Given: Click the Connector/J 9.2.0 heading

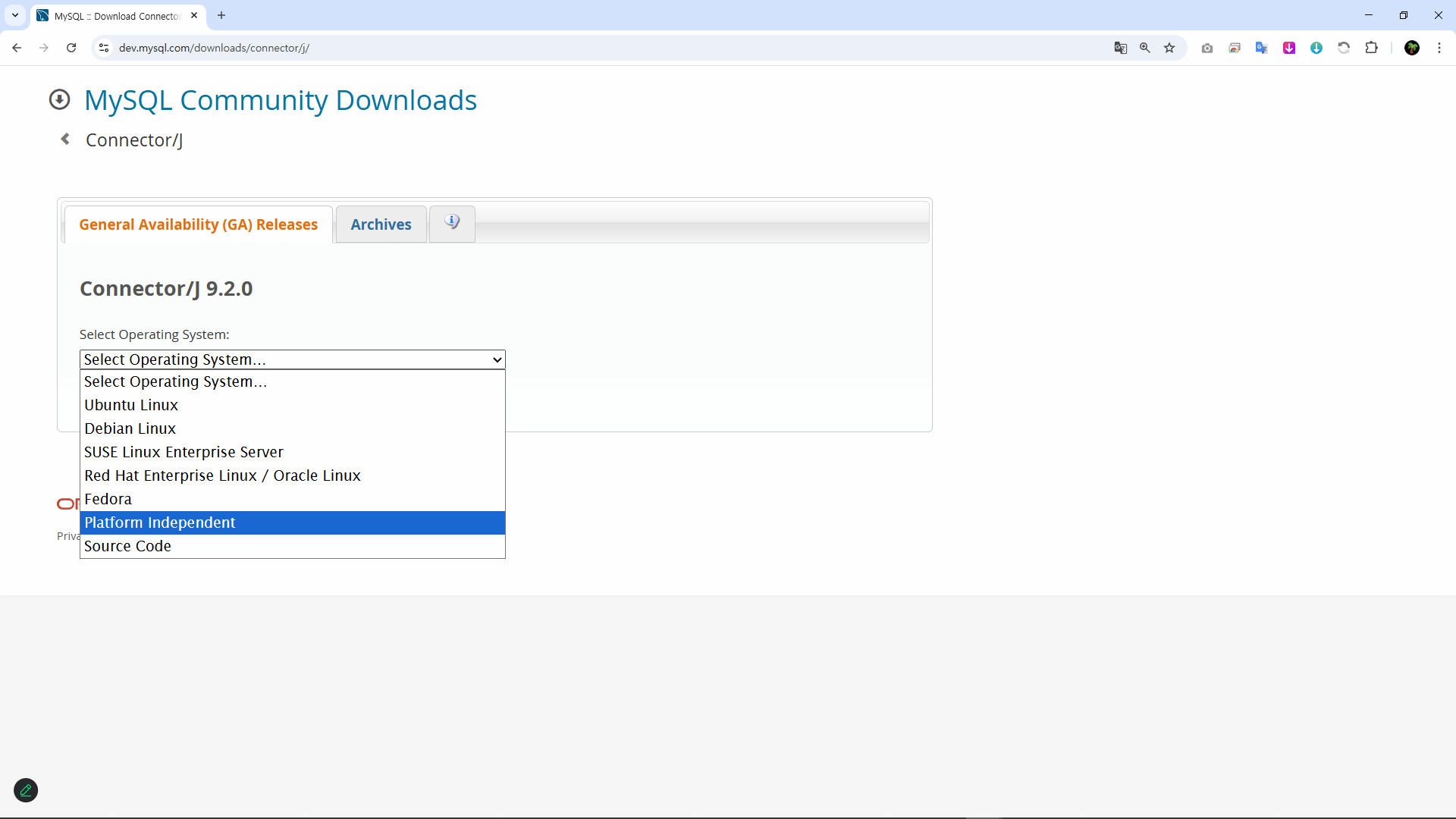Looking at the screenshot, I should (x=166, y=289).
